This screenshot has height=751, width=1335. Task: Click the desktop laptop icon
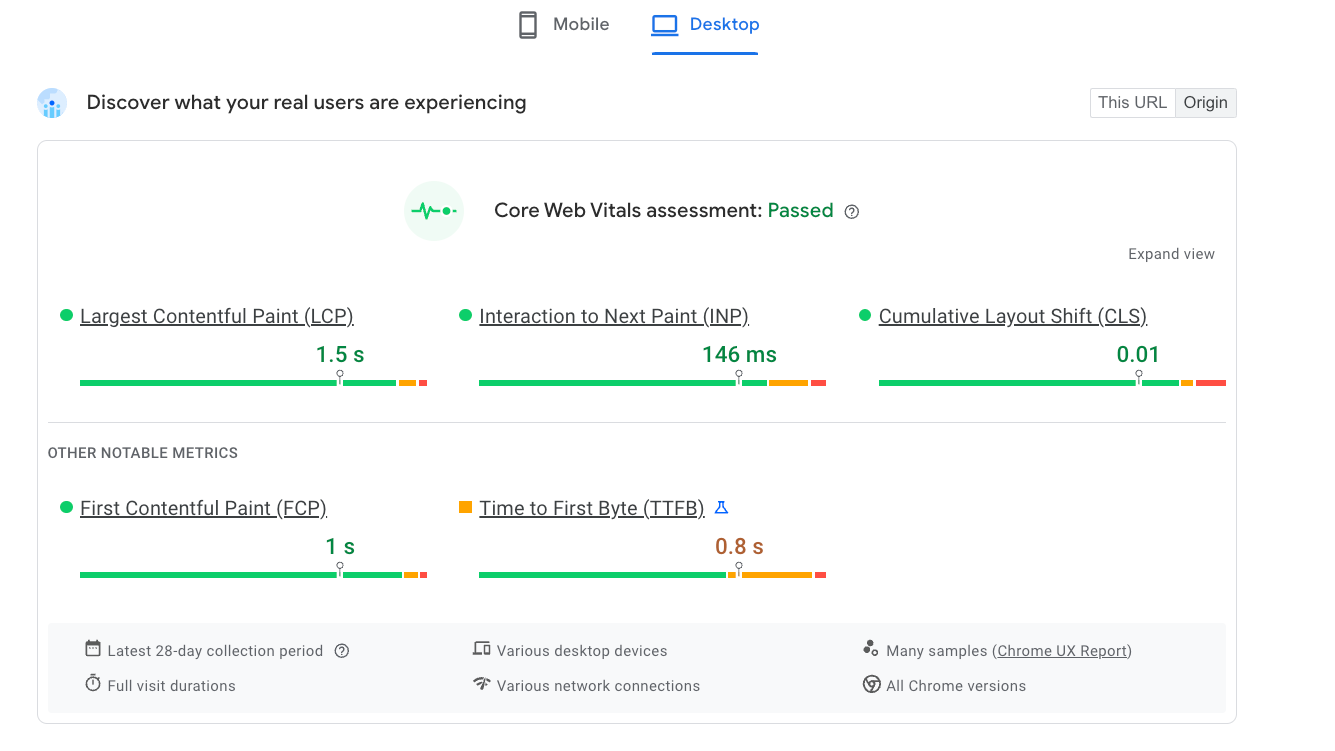click(x=665, y=25)
